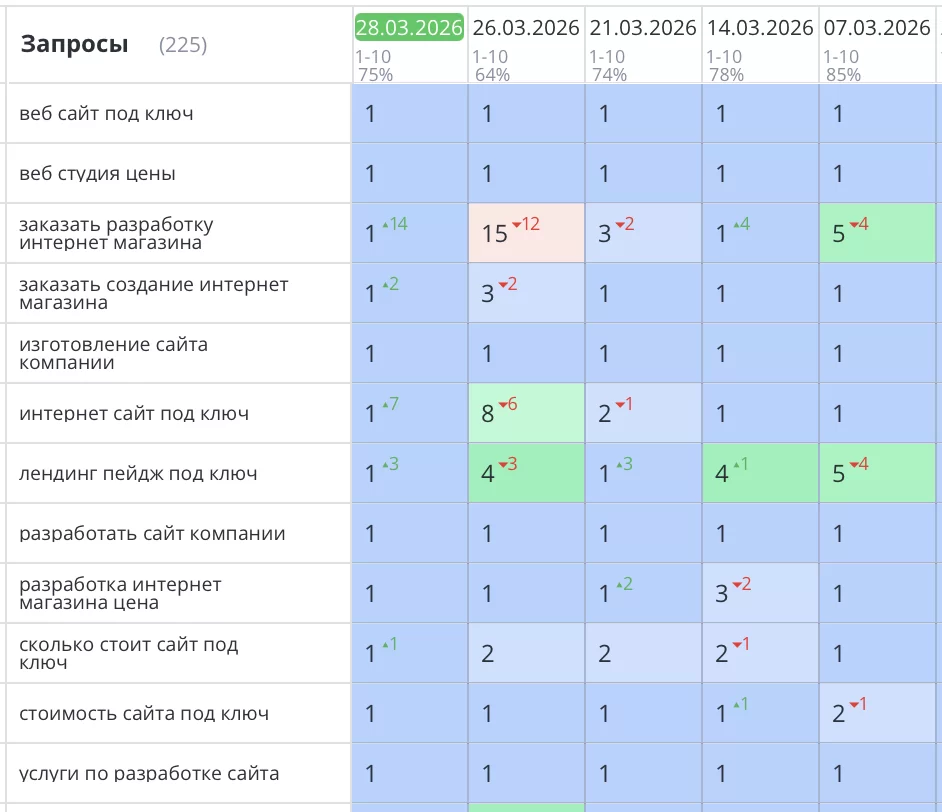Select the query услуги по разработке сайта
The width and height of the screenshot is (942, 812).
[x=149, y=773]
